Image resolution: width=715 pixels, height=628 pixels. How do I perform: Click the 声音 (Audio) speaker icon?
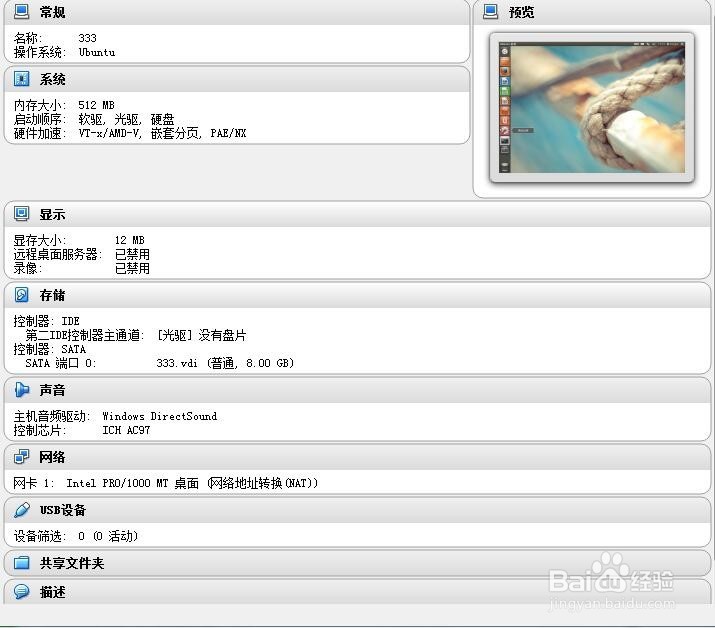pyautogui.click(x=21, y=389)
